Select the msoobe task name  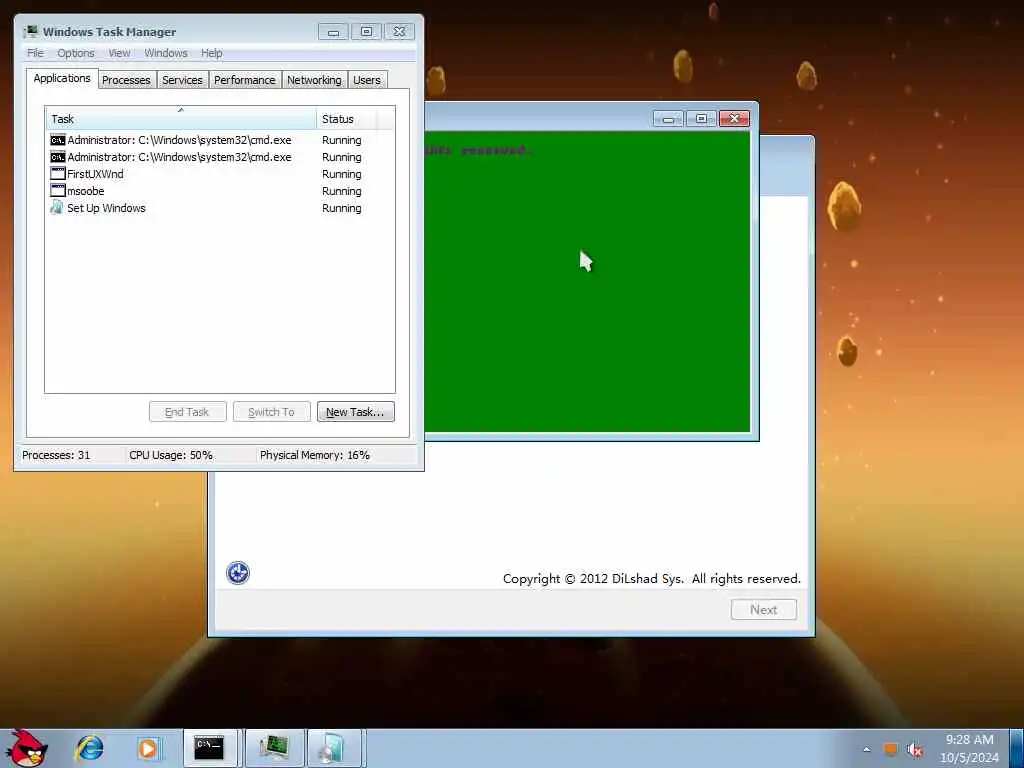coord(86,191)
